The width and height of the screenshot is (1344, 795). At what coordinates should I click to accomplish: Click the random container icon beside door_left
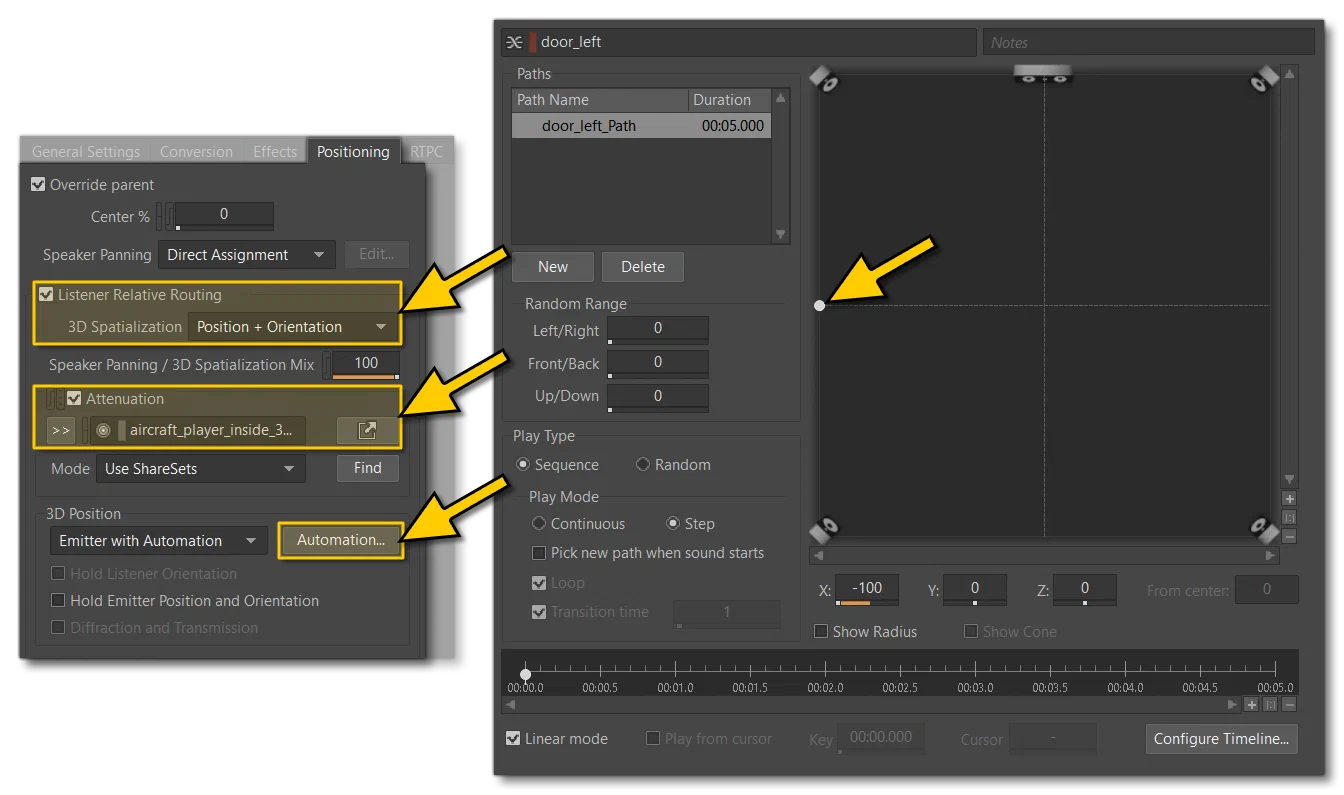[515, 42]
